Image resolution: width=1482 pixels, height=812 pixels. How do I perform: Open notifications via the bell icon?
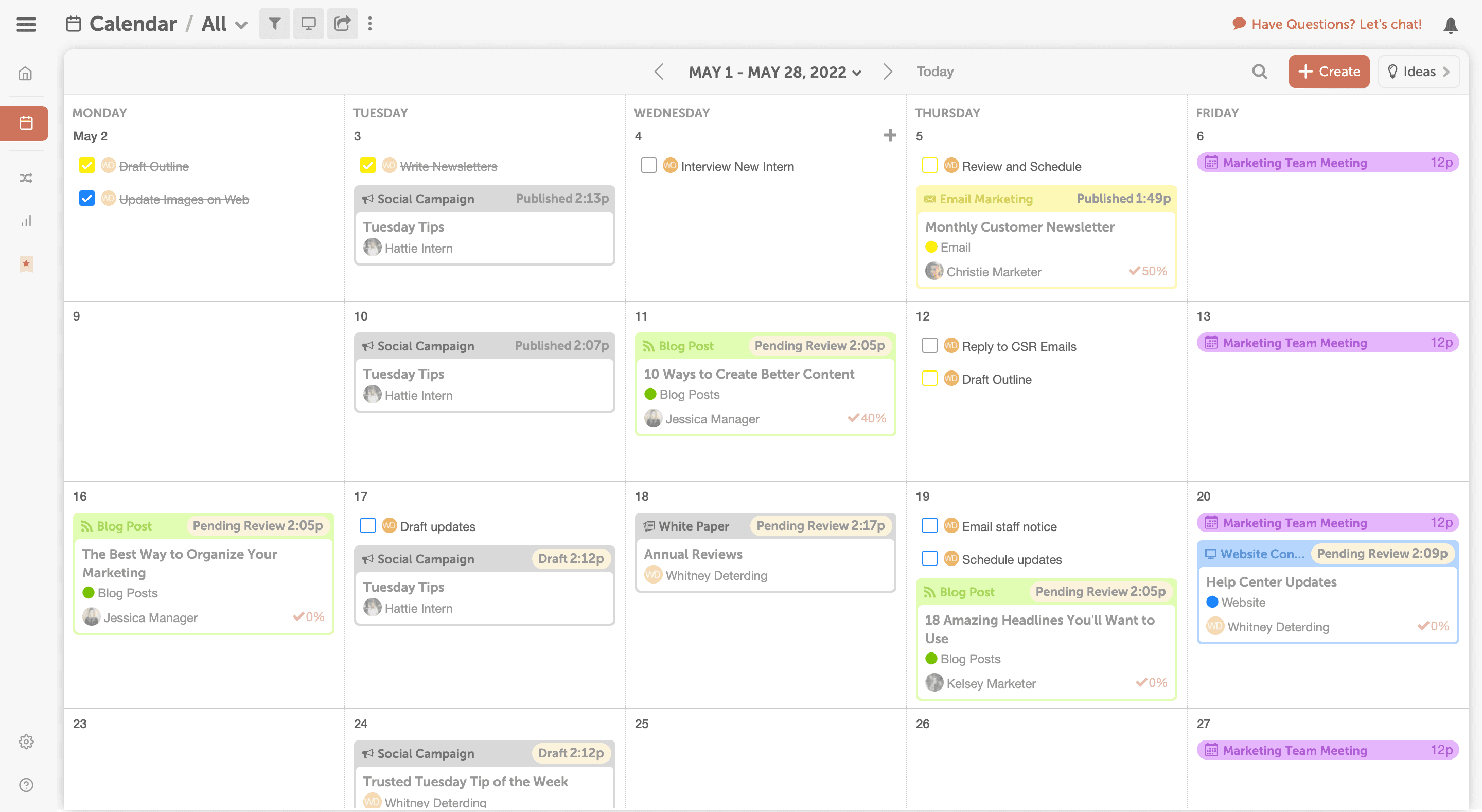click(1451, 25)
